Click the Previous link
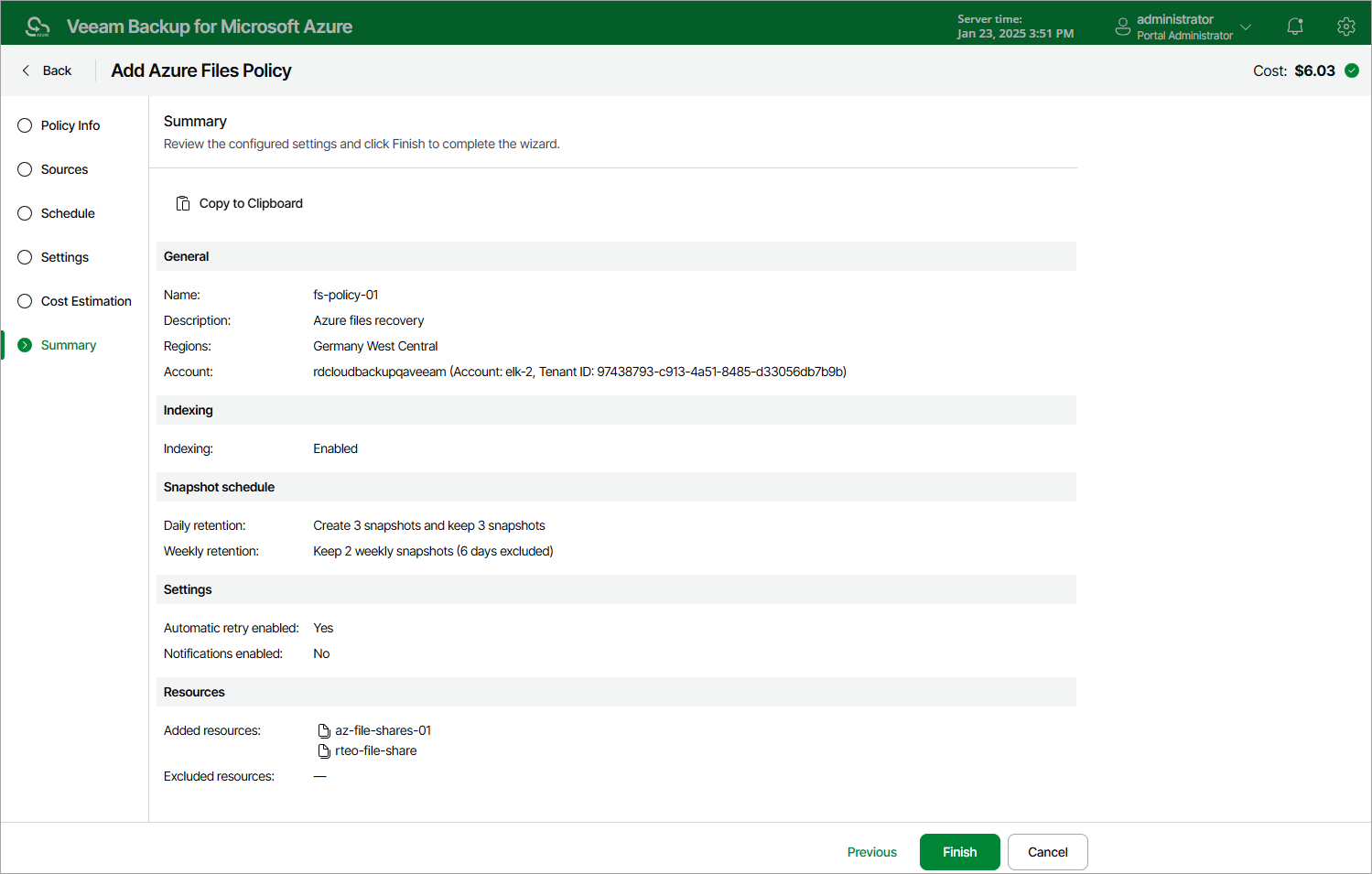 point(872,852)
